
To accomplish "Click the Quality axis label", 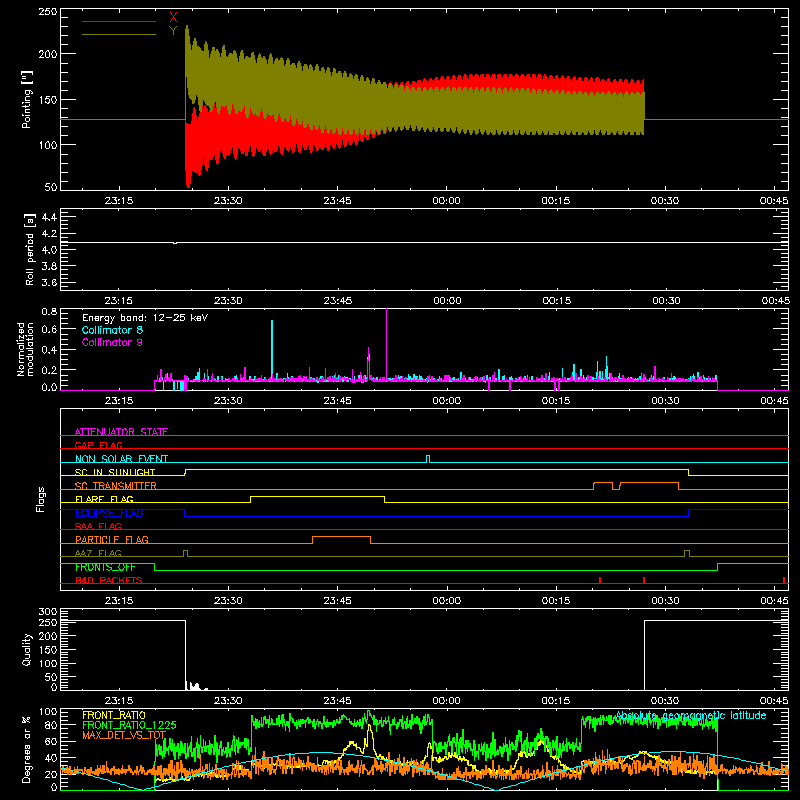I will [x=27, y=649].
